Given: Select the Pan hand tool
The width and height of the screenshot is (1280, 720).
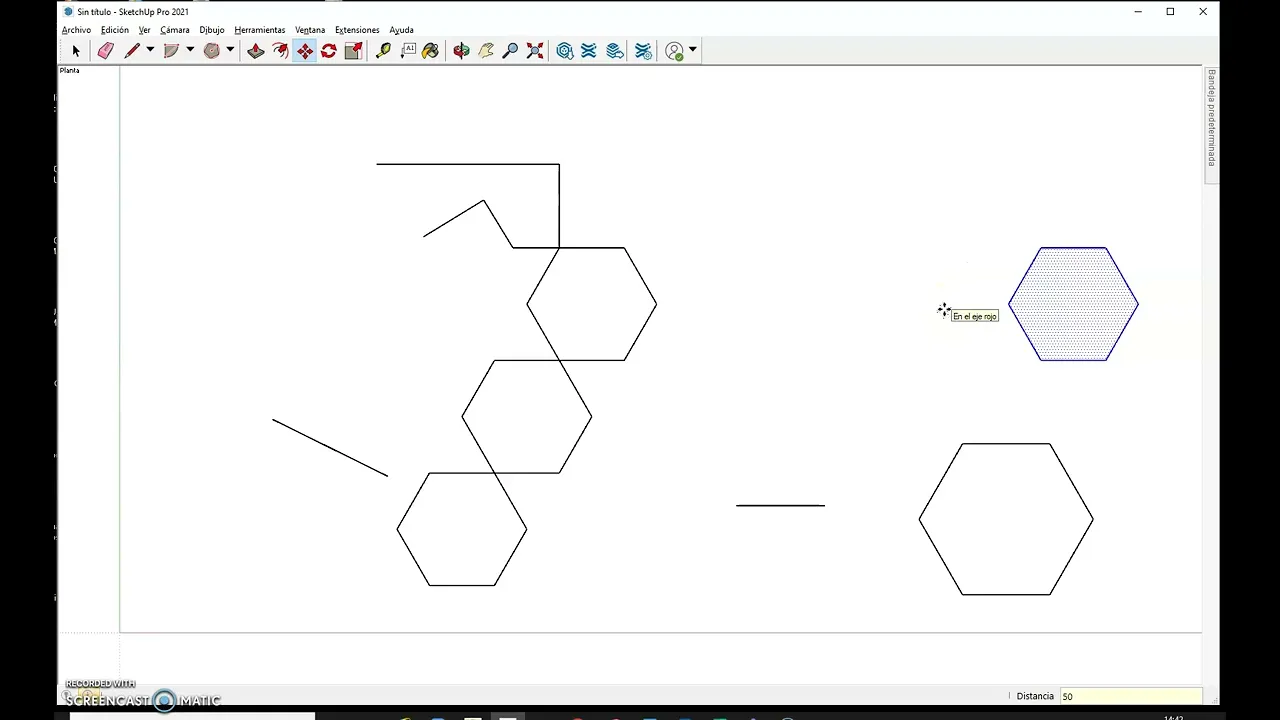Looking at the screenshot, I should tap(486, 51).
